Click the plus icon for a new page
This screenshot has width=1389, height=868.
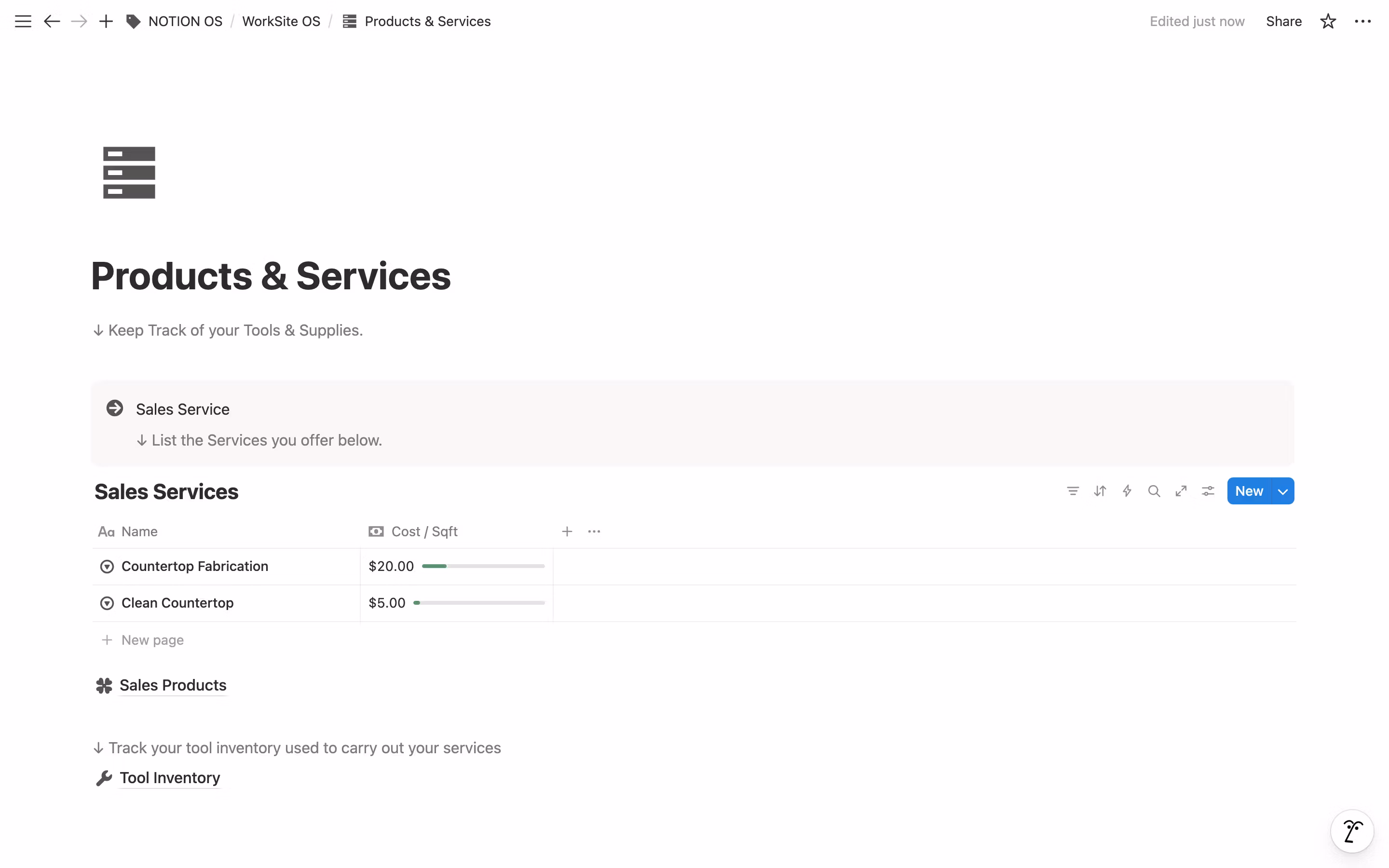click(106, 21)
